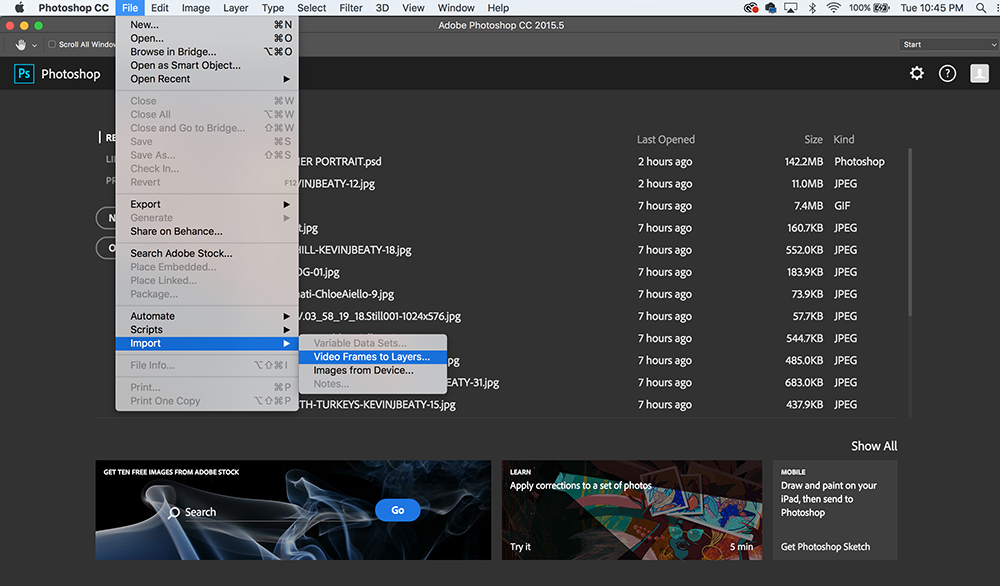Open the View menu
Screen dimensions: 1000x586
click(x=413, y=8)
